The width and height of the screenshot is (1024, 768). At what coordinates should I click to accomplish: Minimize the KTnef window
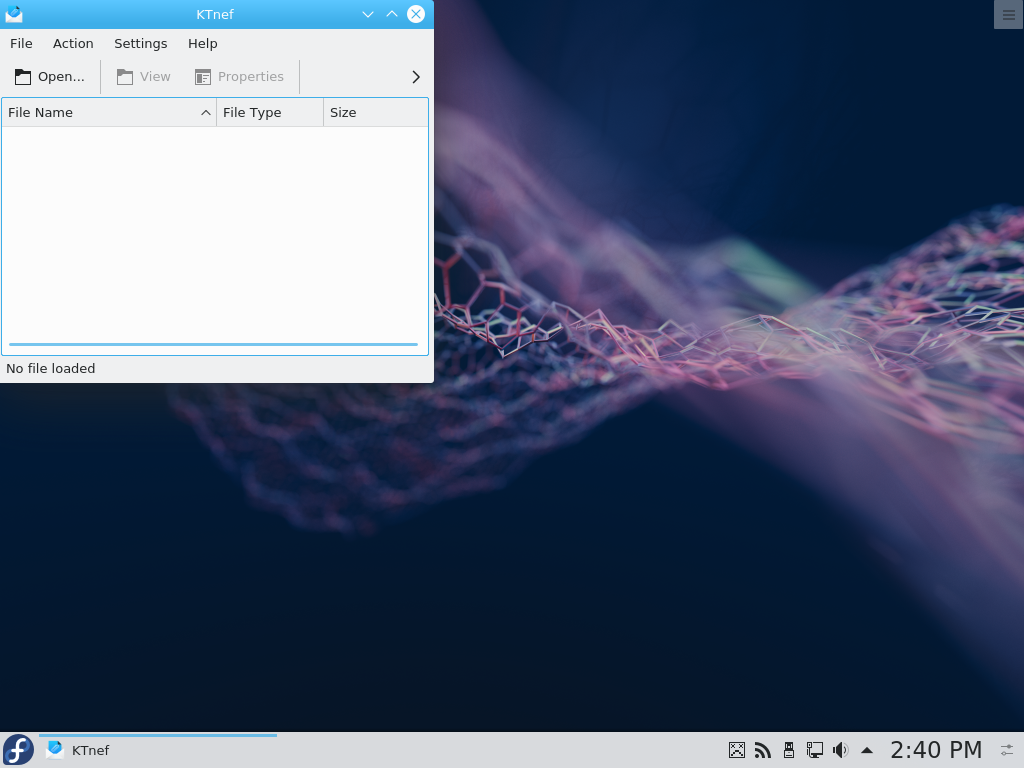pos(368,14)
